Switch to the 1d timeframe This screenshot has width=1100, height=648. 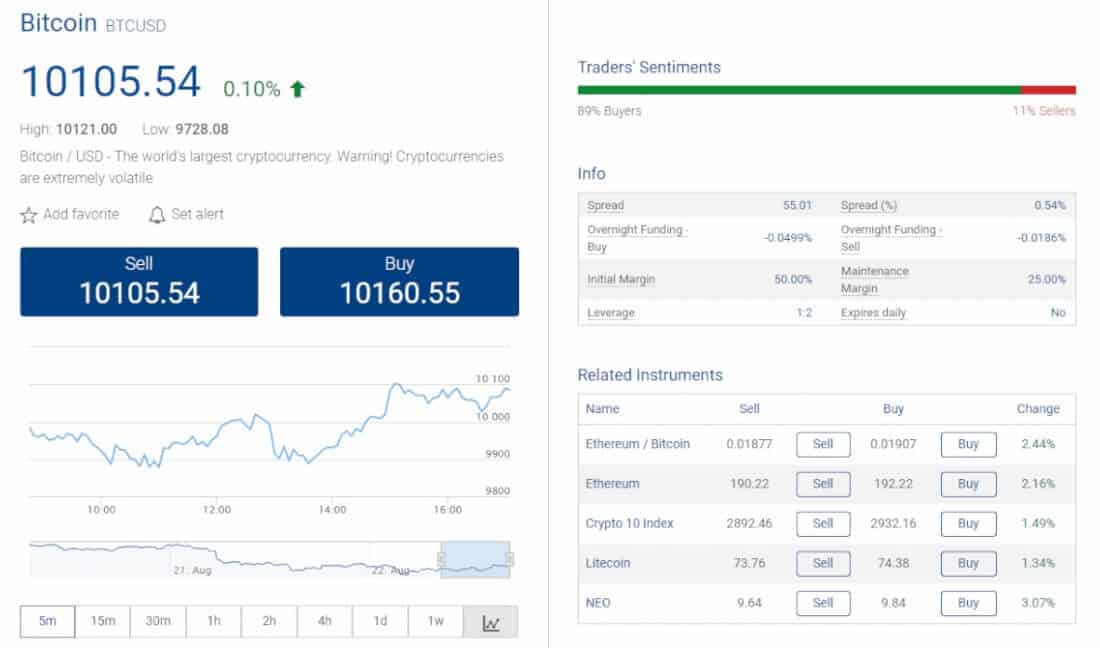point(380,621)
